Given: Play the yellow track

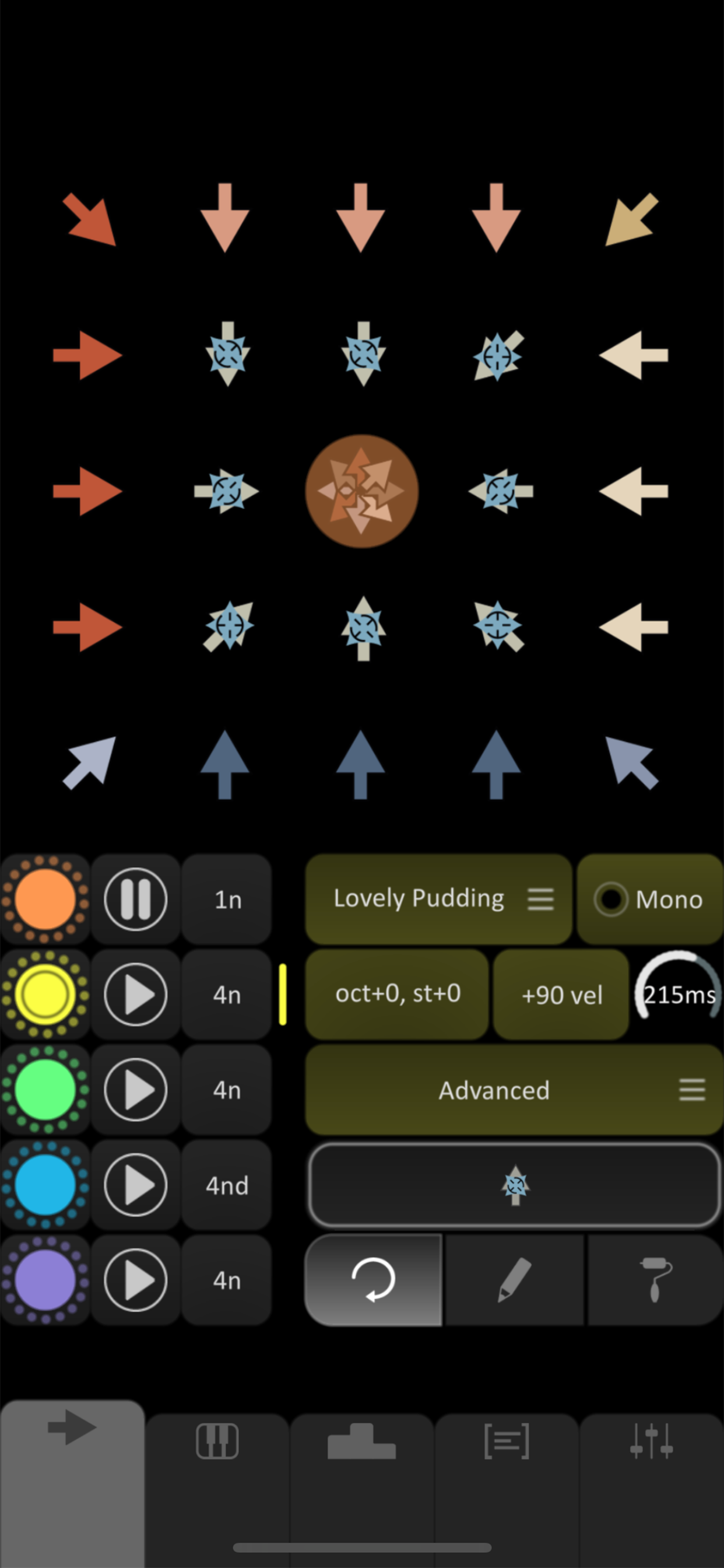Looking at the screenshot, I should coord(136,994).
